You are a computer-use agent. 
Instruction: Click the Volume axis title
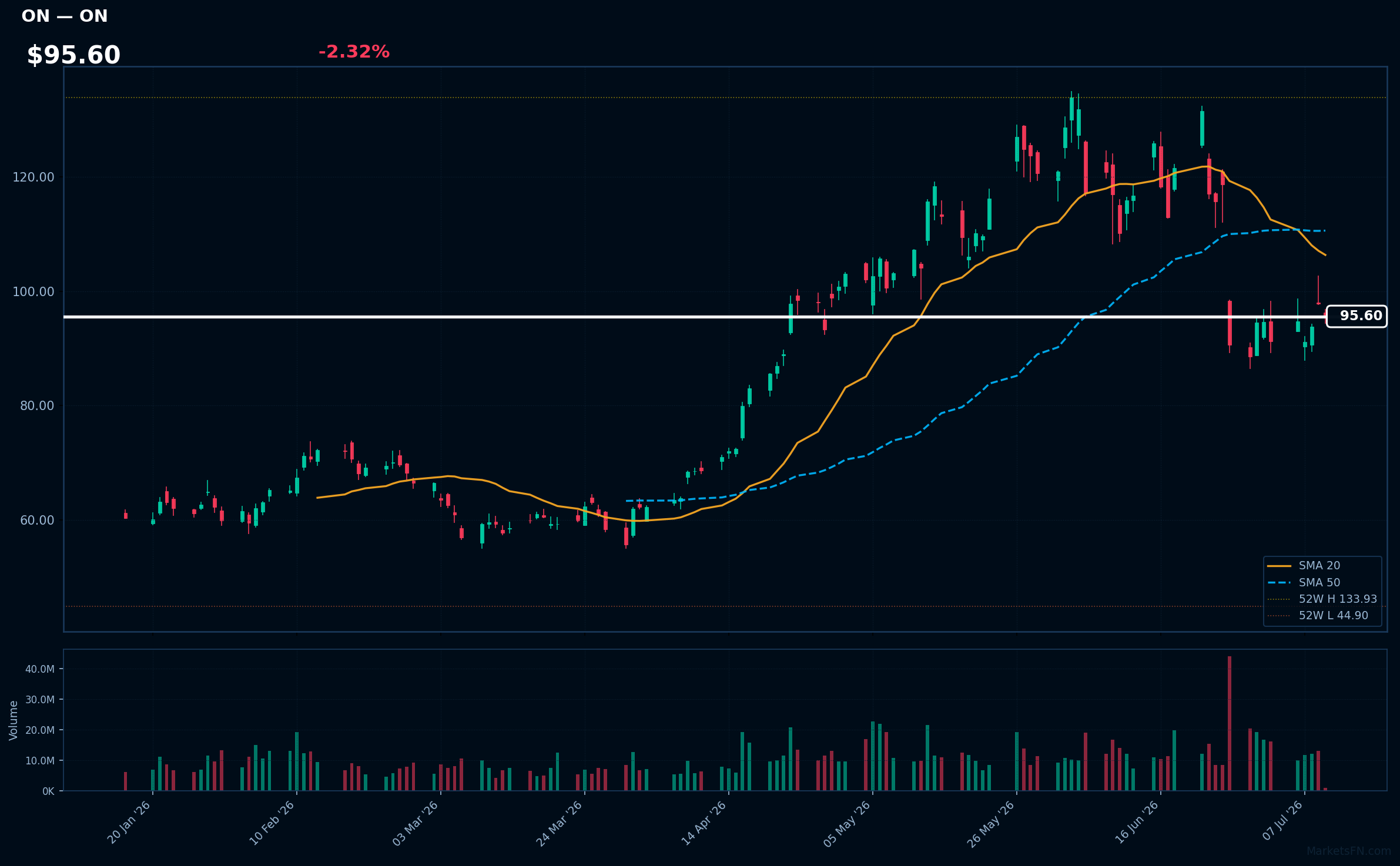(x=14, y=720)
